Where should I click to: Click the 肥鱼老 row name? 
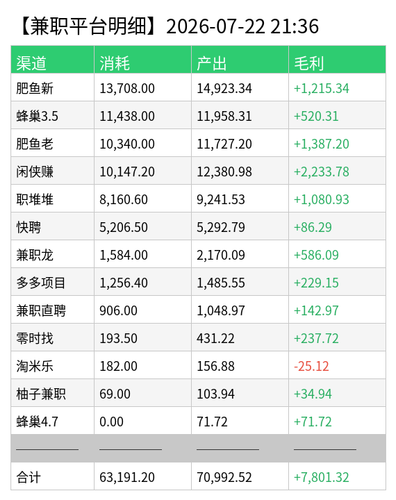35,144
